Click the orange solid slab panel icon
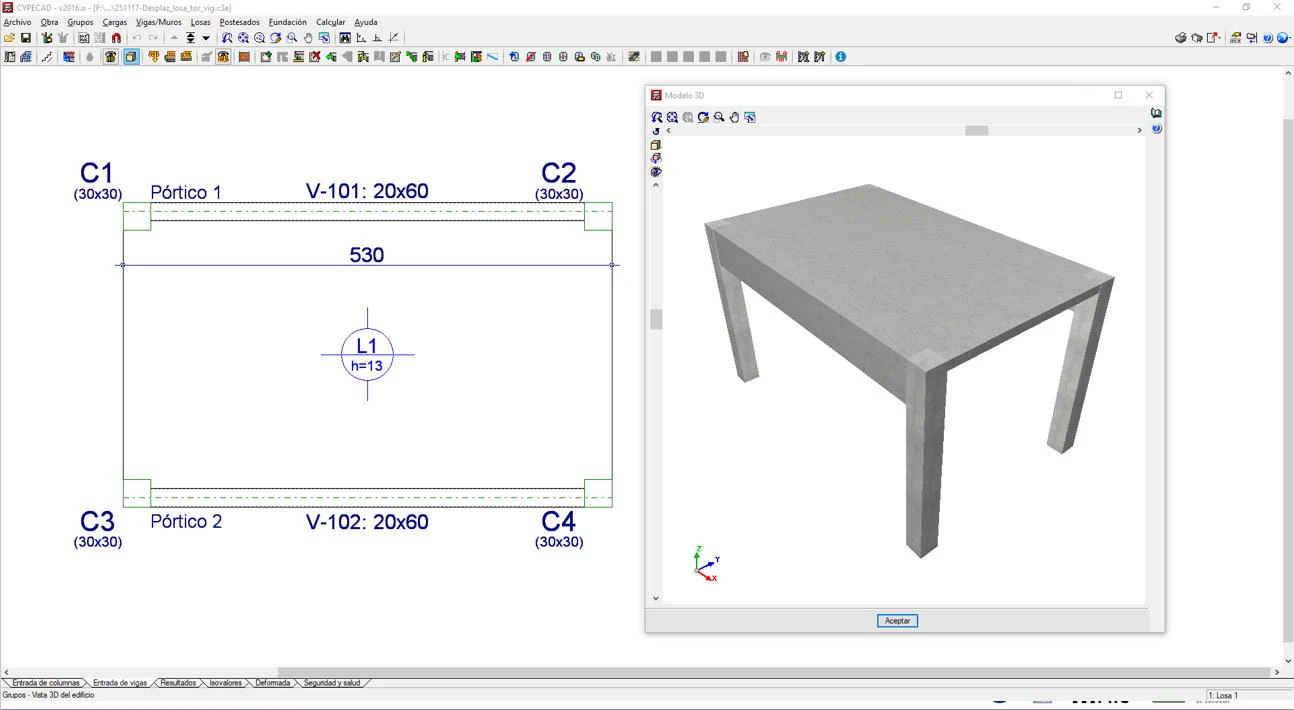The width and height of the screenshot is (1294, 710). tap(244, 57)
